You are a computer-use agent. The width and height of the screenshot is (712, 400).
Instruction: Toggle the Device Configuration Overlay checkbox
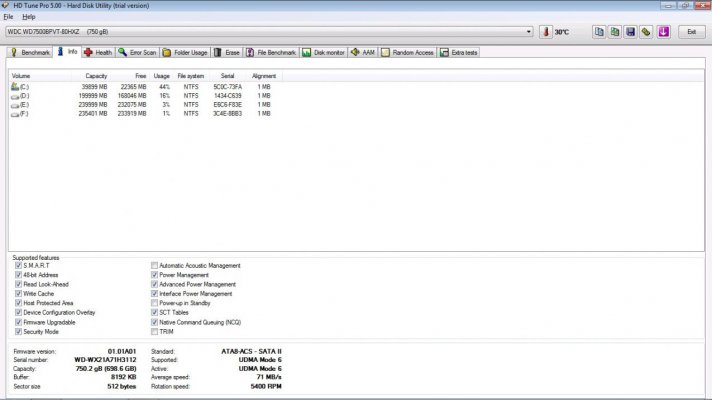click(18, 312)
